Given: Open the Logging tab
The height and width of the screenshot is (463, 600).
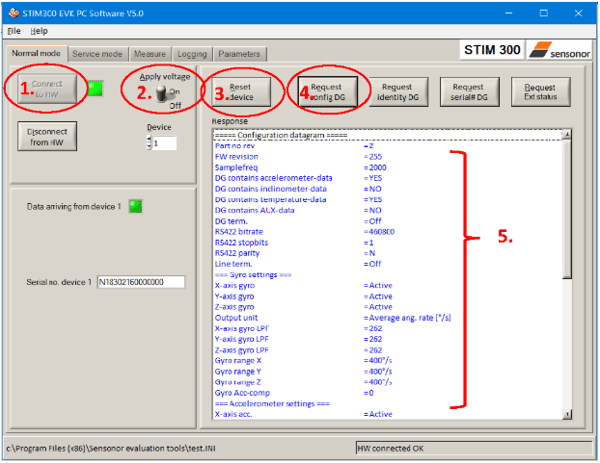Looking at the screenshot, I should (x=192, y=54).
